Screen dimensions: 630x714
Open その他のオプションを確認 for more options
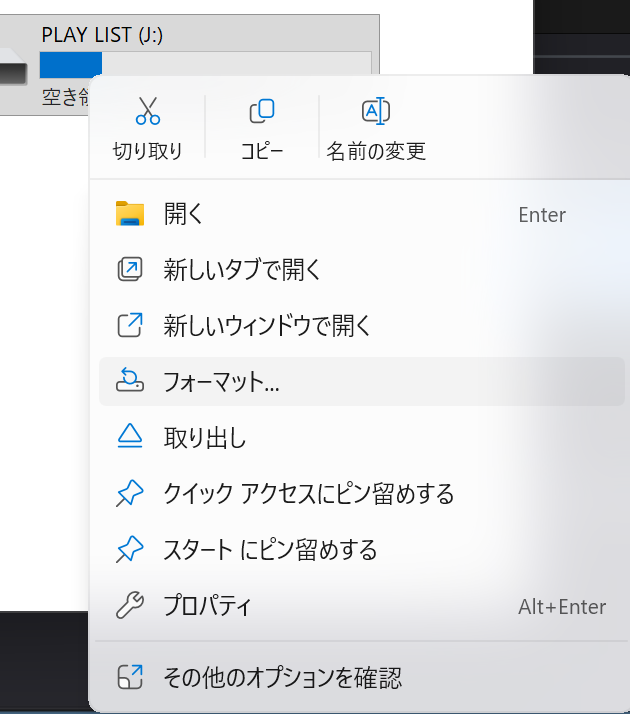283,679
